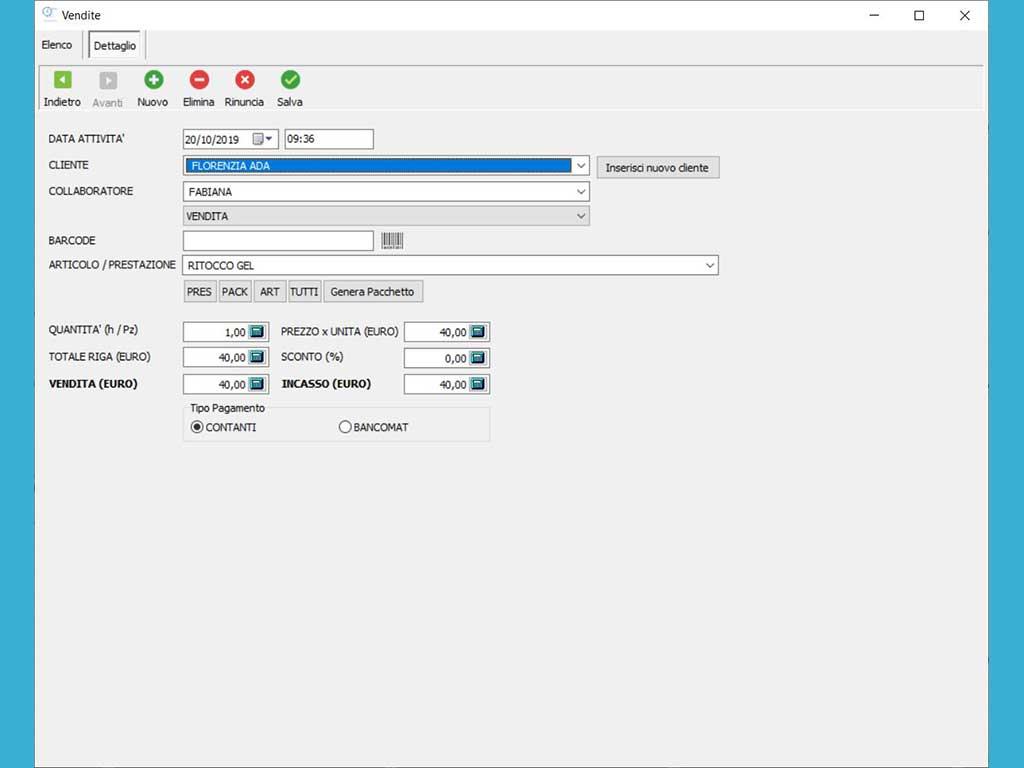1024x768 pixels.
Task: Expand the ARTICOLO / PRESTAZIONE dropdown
Action: 709,265
